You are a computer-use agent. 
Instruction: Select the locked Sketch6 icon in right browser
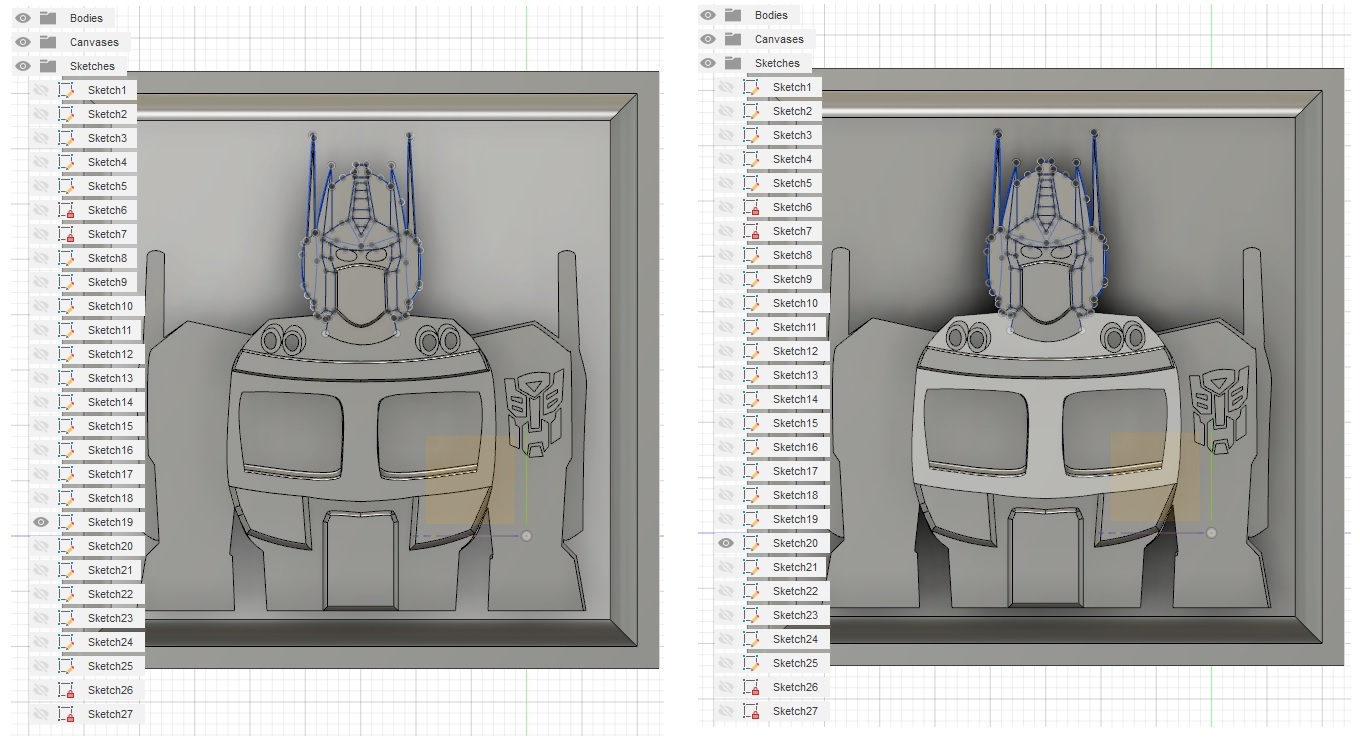[752, 207]
